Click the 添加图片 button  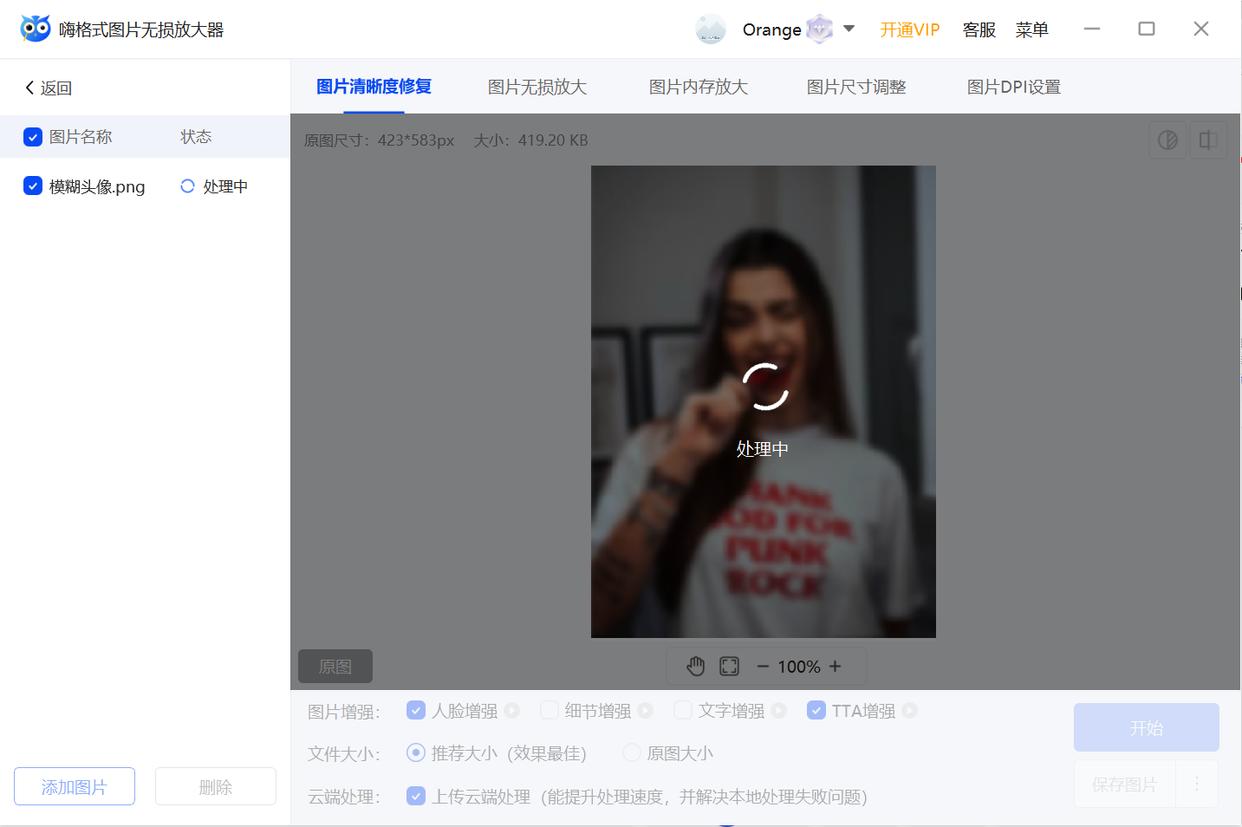[x=74, y=786]
